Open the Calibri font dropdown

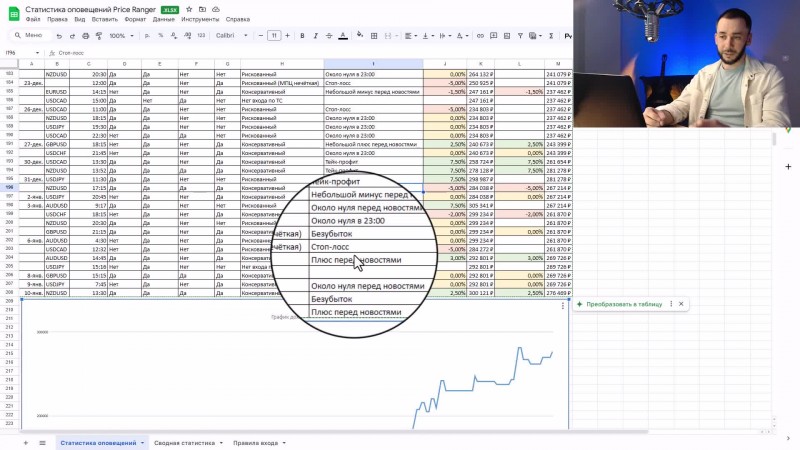pos(232,36)
